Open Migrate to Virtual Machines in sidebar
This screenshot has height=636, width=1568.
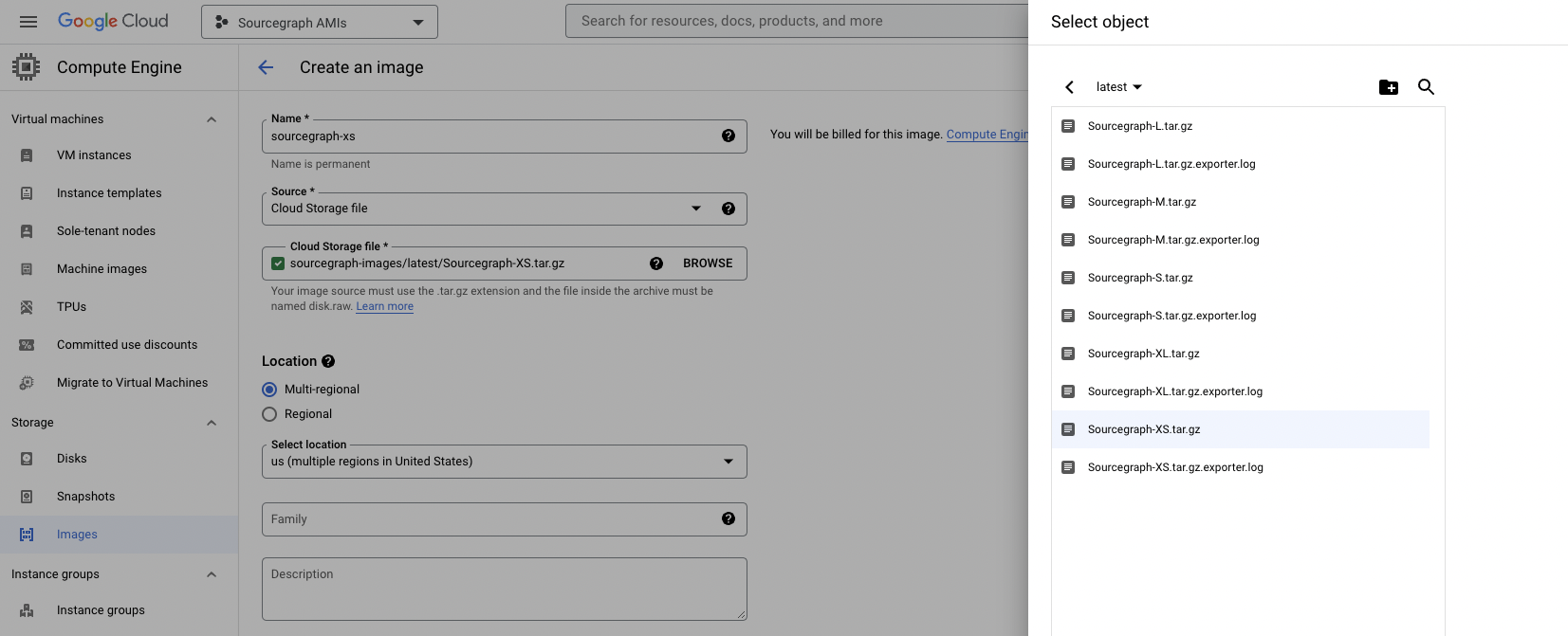click(120, 383)
